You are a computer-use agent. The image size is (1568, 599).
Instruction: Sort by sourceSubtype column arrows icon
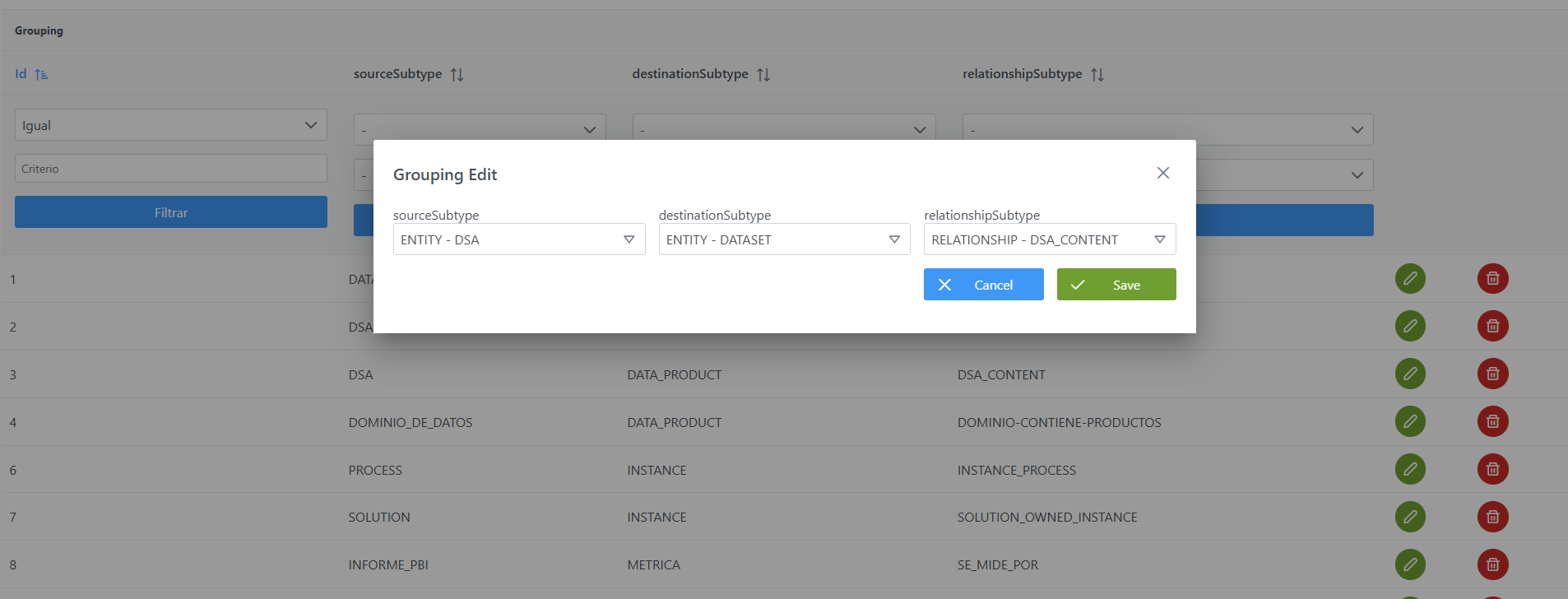(457, 75)
